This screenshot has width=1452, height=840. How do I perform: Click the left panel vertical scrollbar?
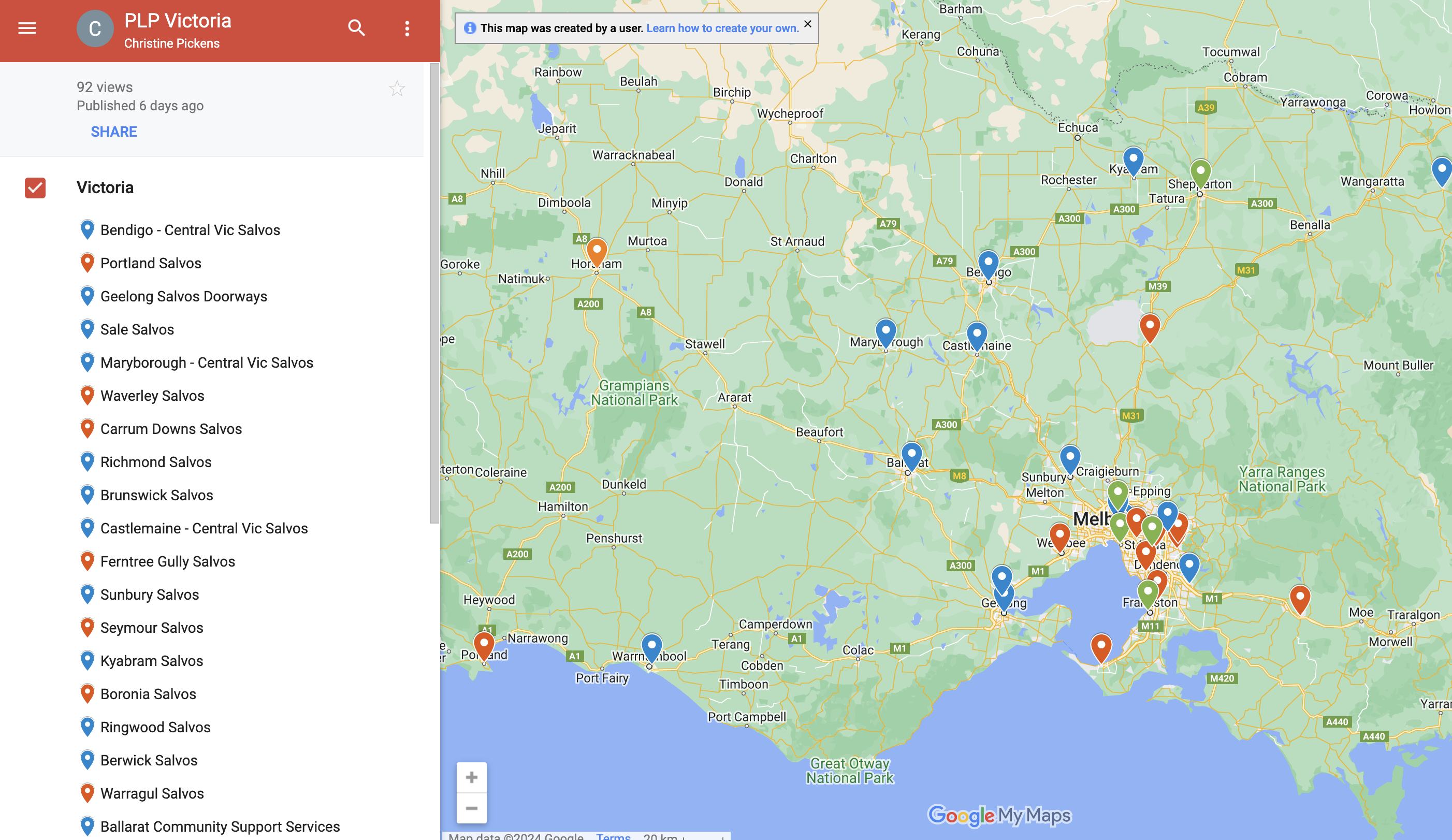click(x=434, y=294)
